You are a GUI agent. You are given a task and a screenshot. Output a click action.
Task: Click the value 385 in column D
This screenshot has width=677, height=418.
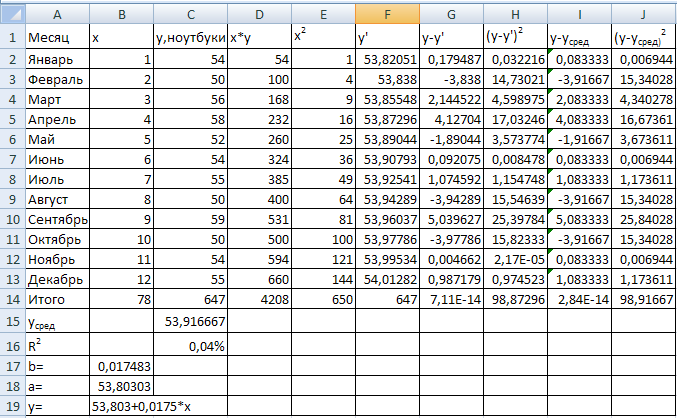[x=259, y=179]
